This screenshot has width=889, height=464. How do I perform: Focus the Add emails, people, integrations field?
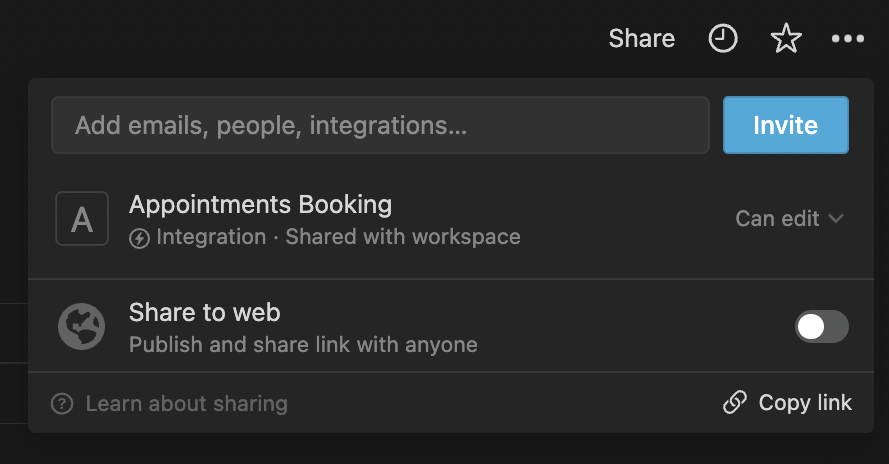coord(380,125)
